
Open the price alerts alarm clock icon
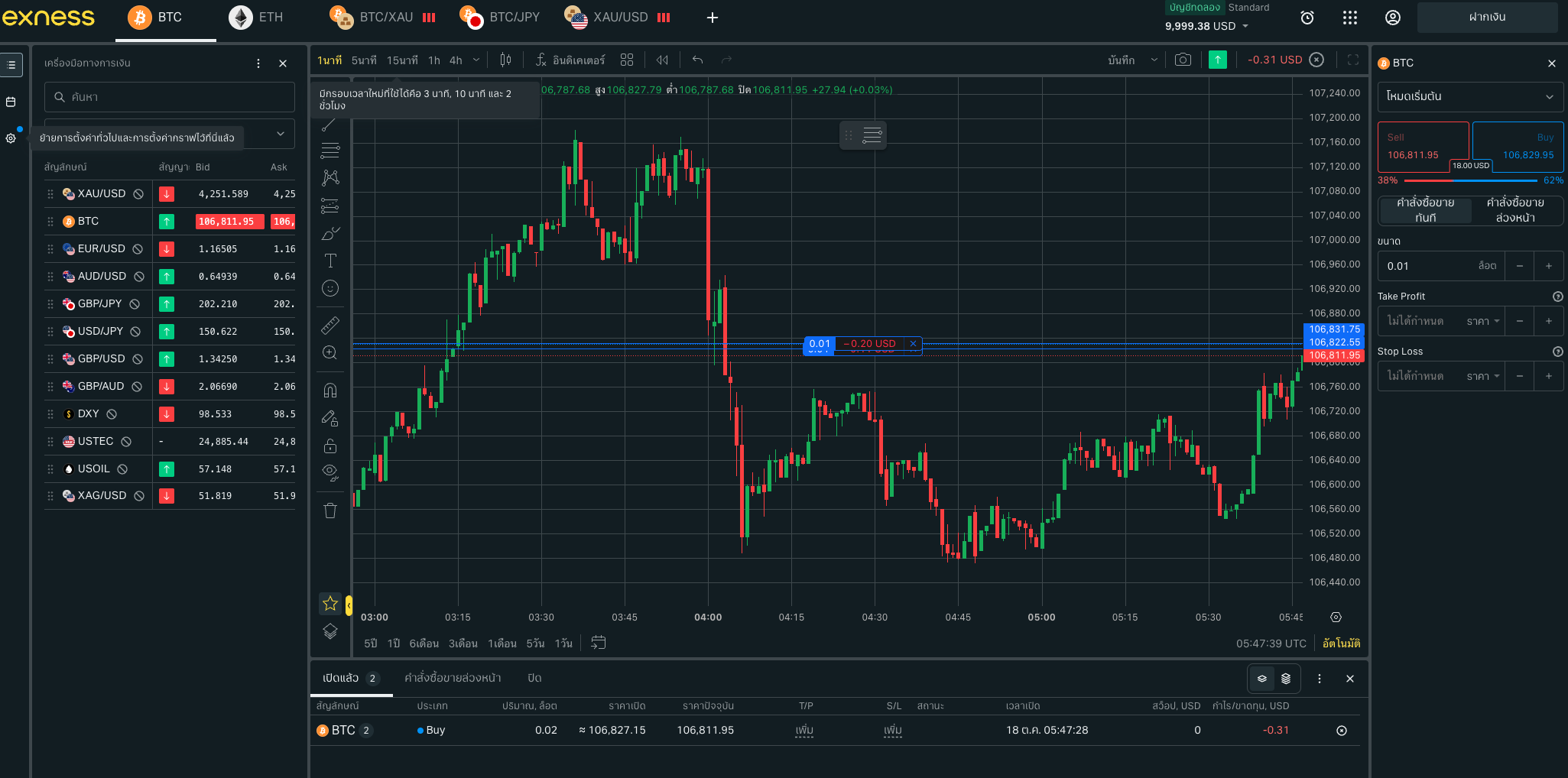tap(1307, 18)
